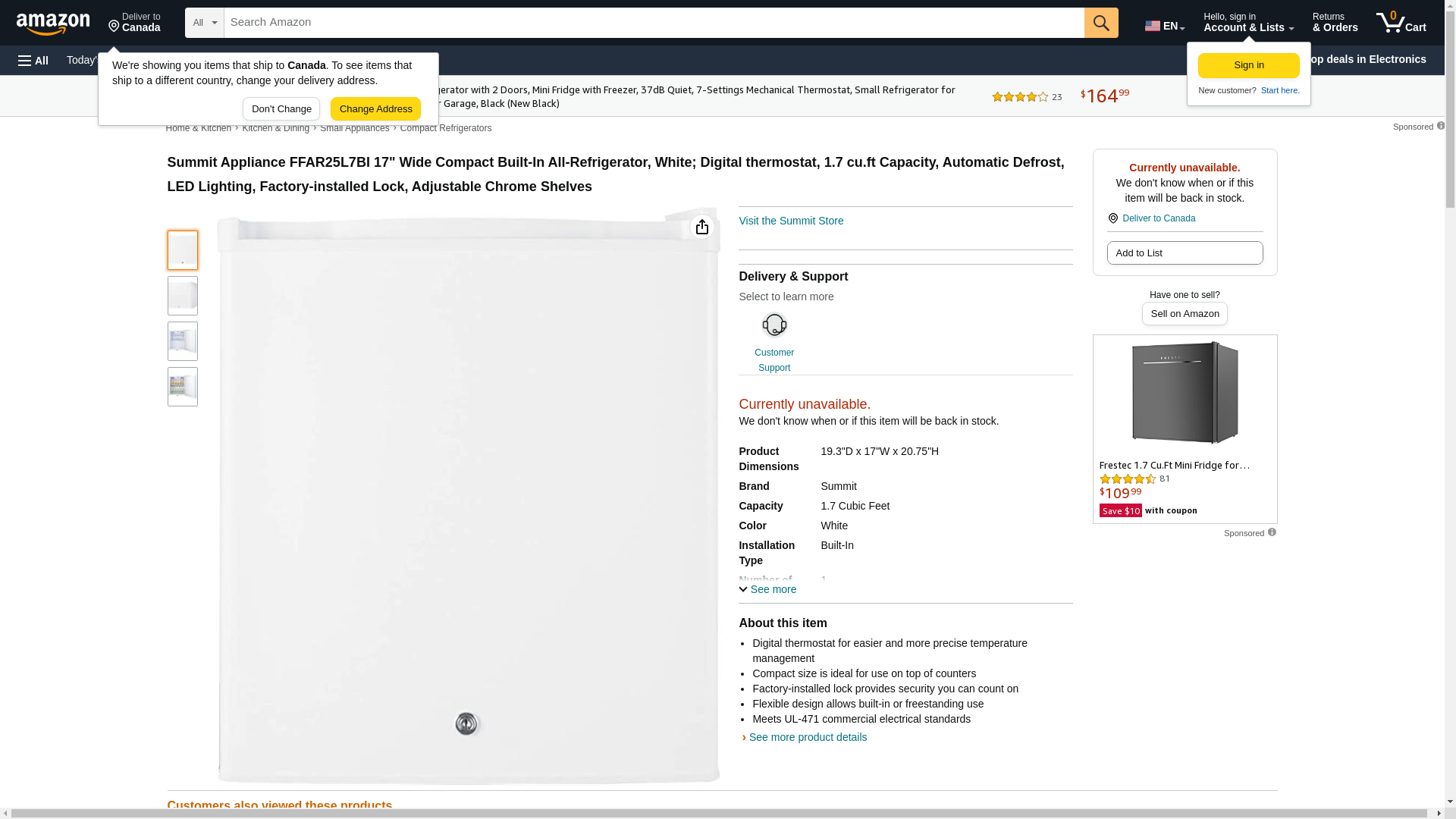
Task: Open the EN language selector
Action: click(x=1164, y=26)
